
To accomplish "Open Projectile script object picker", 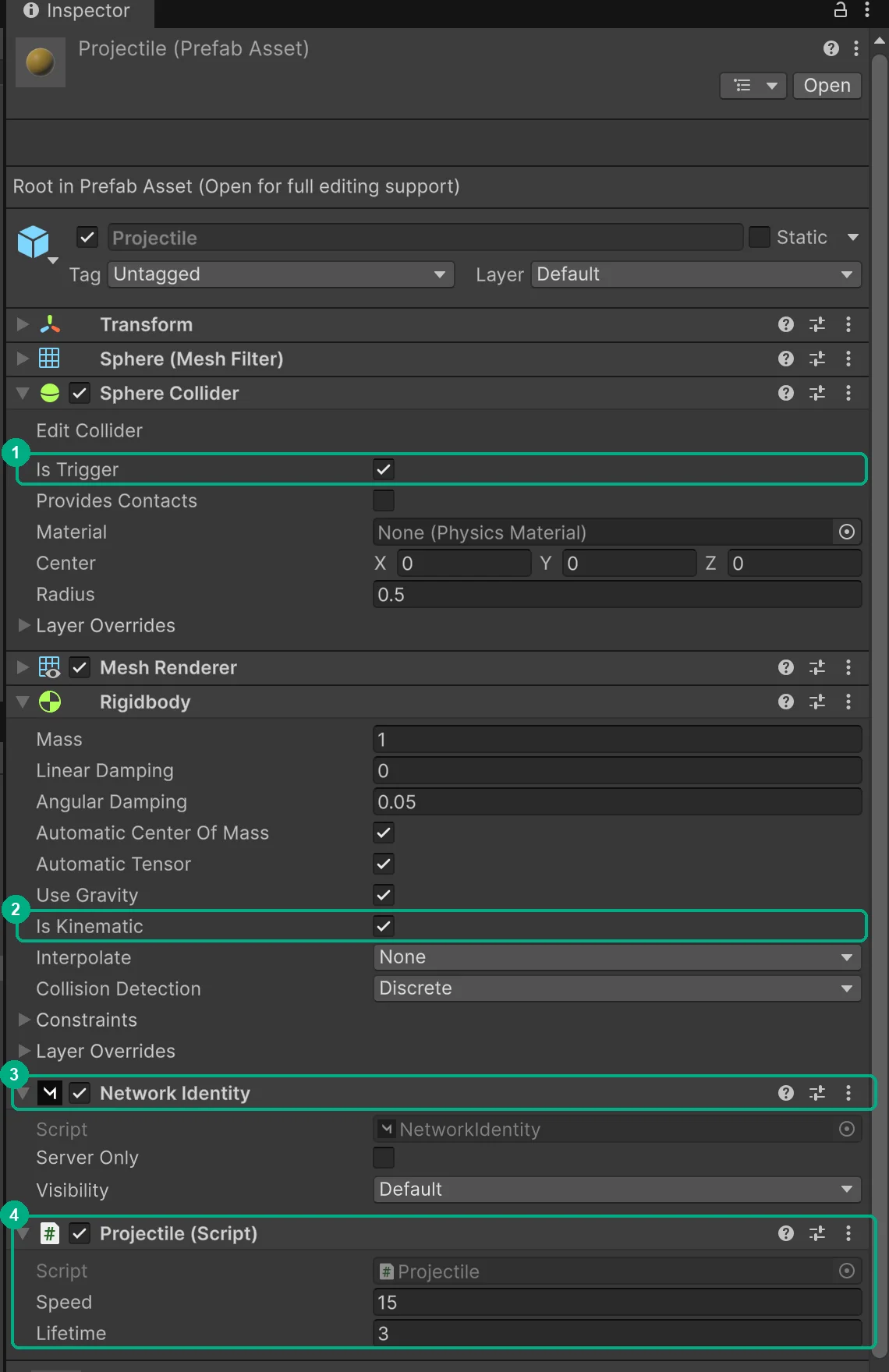I will click(x=847, y=1271).
